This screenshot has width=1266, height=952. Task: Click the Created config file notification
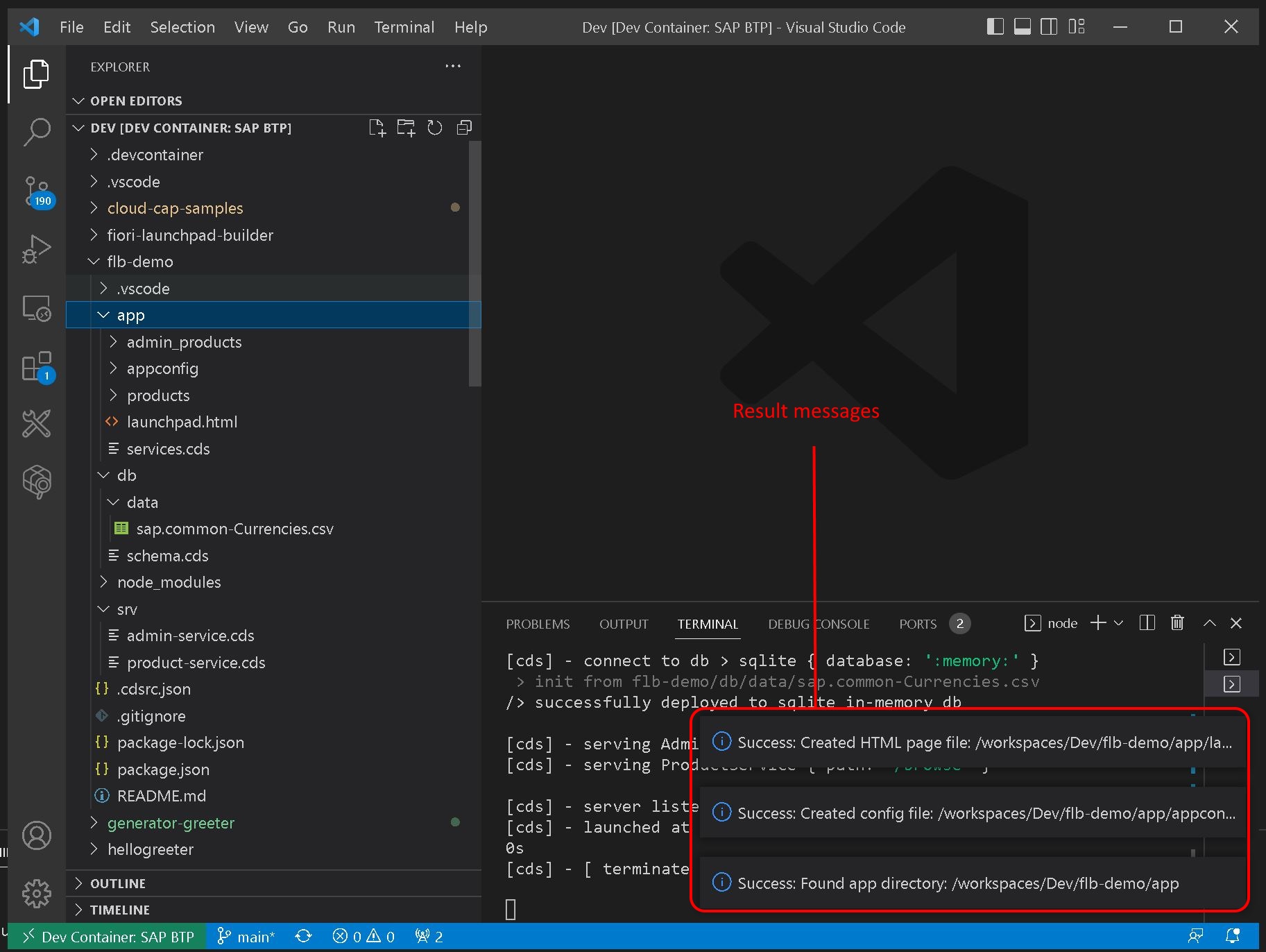973,813
